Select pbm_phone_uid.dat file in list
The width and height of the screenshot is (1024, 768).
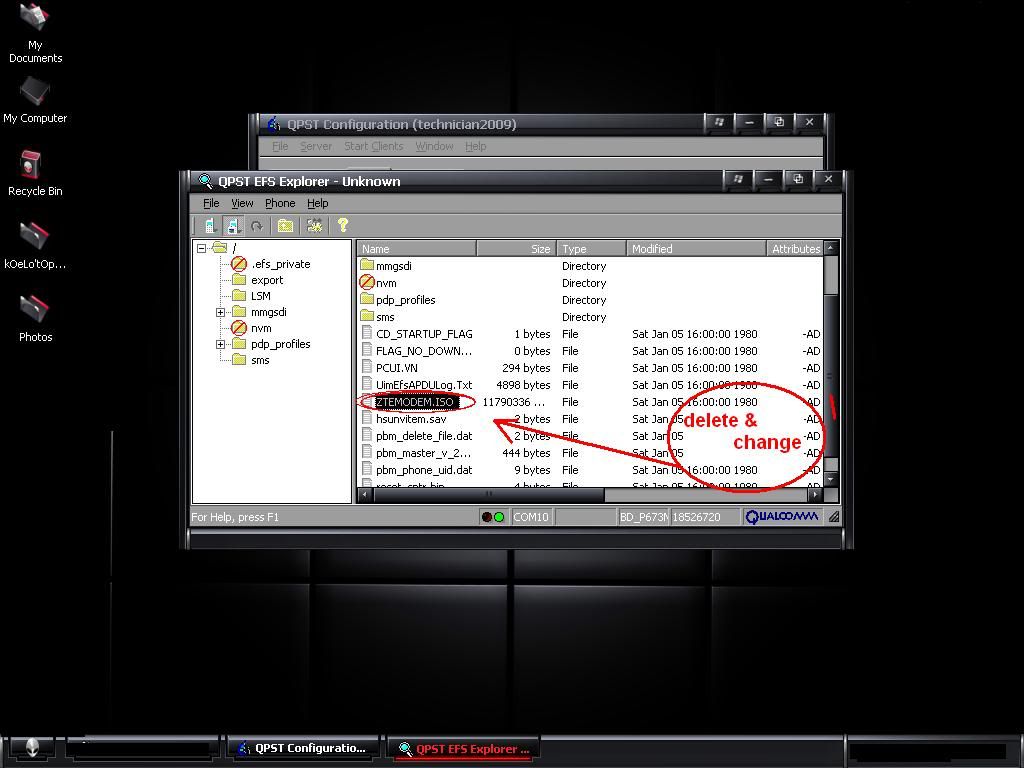(424, 470)
